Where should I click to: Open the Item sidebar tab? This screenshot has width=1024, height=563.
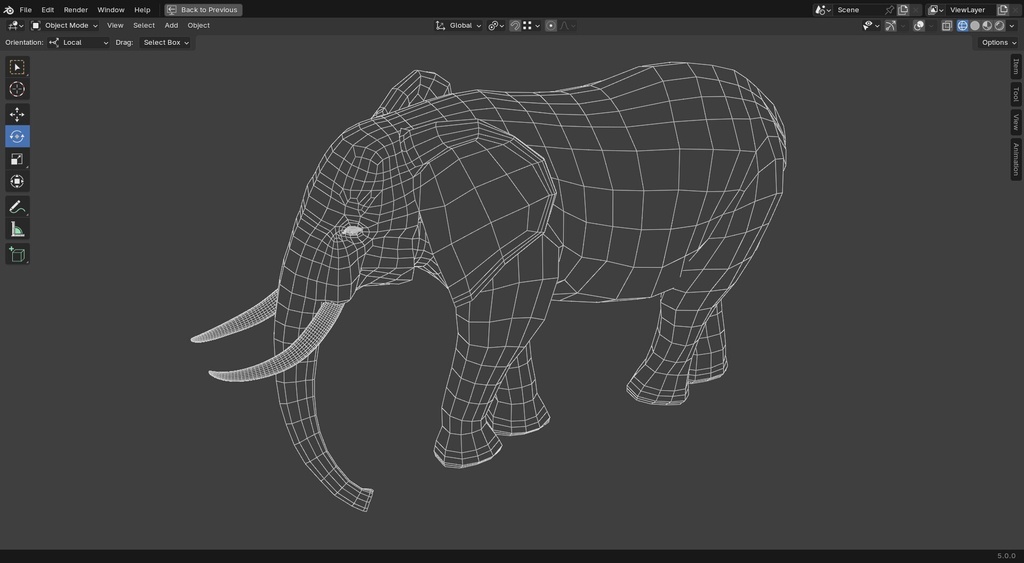pyautogui.click(x=1016, y=67)
